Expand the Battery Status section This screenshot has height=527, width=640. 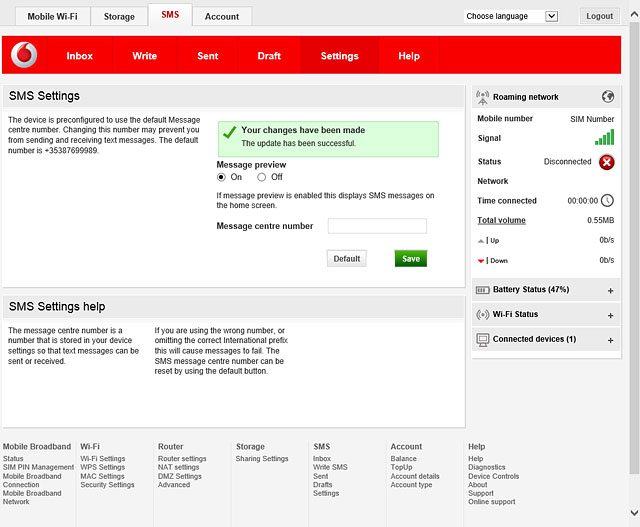coord(610,291)
